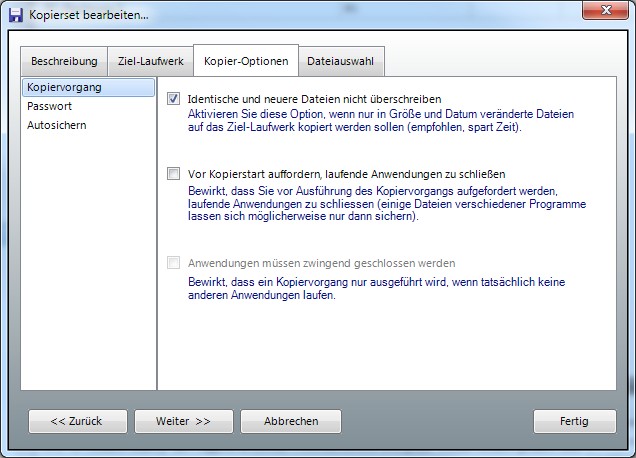Select Kopiervorgang in the left list
The height and width of the screenshot is (458, 636).
pos(65,88)
